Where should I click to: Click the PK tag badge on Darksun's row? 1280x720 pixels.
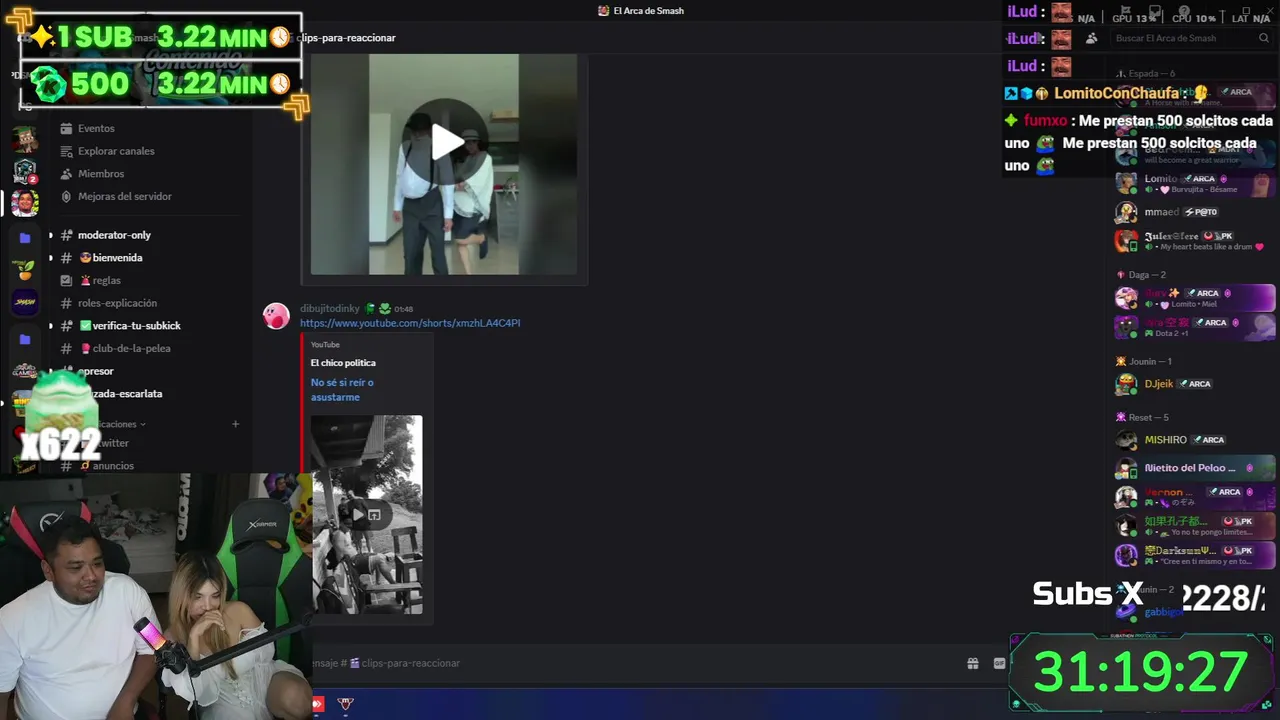click(1238, 550)
